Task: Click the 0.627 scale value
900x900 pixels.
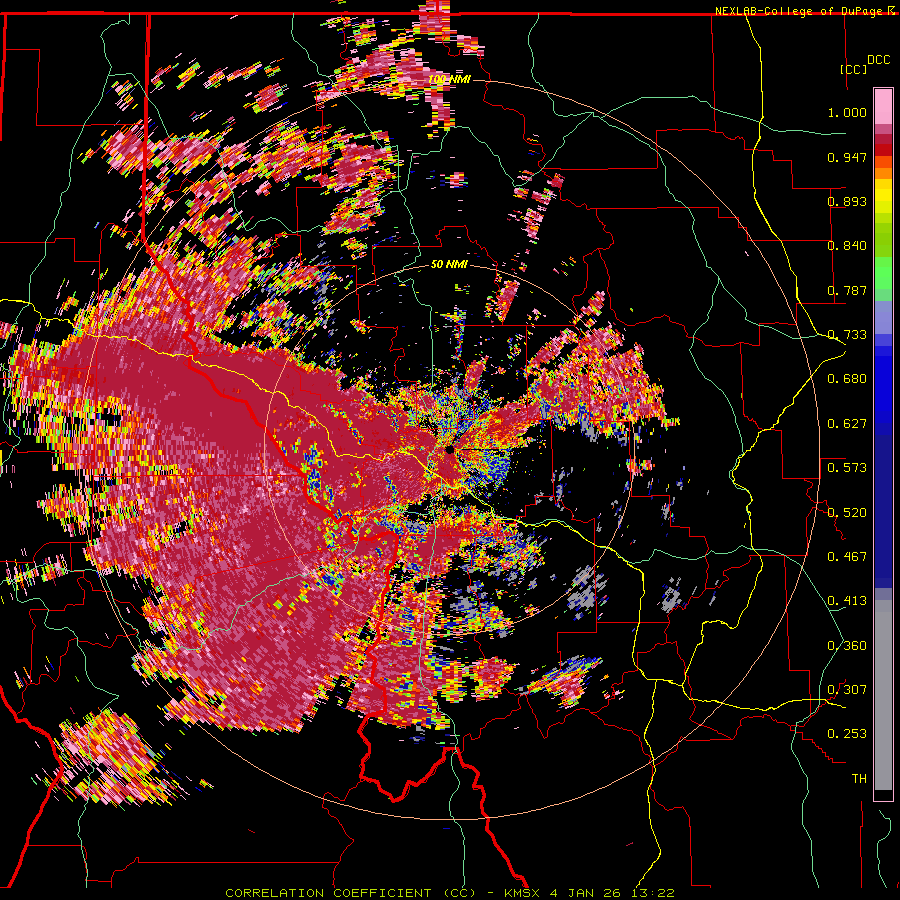Action: (x=847, y=424)
